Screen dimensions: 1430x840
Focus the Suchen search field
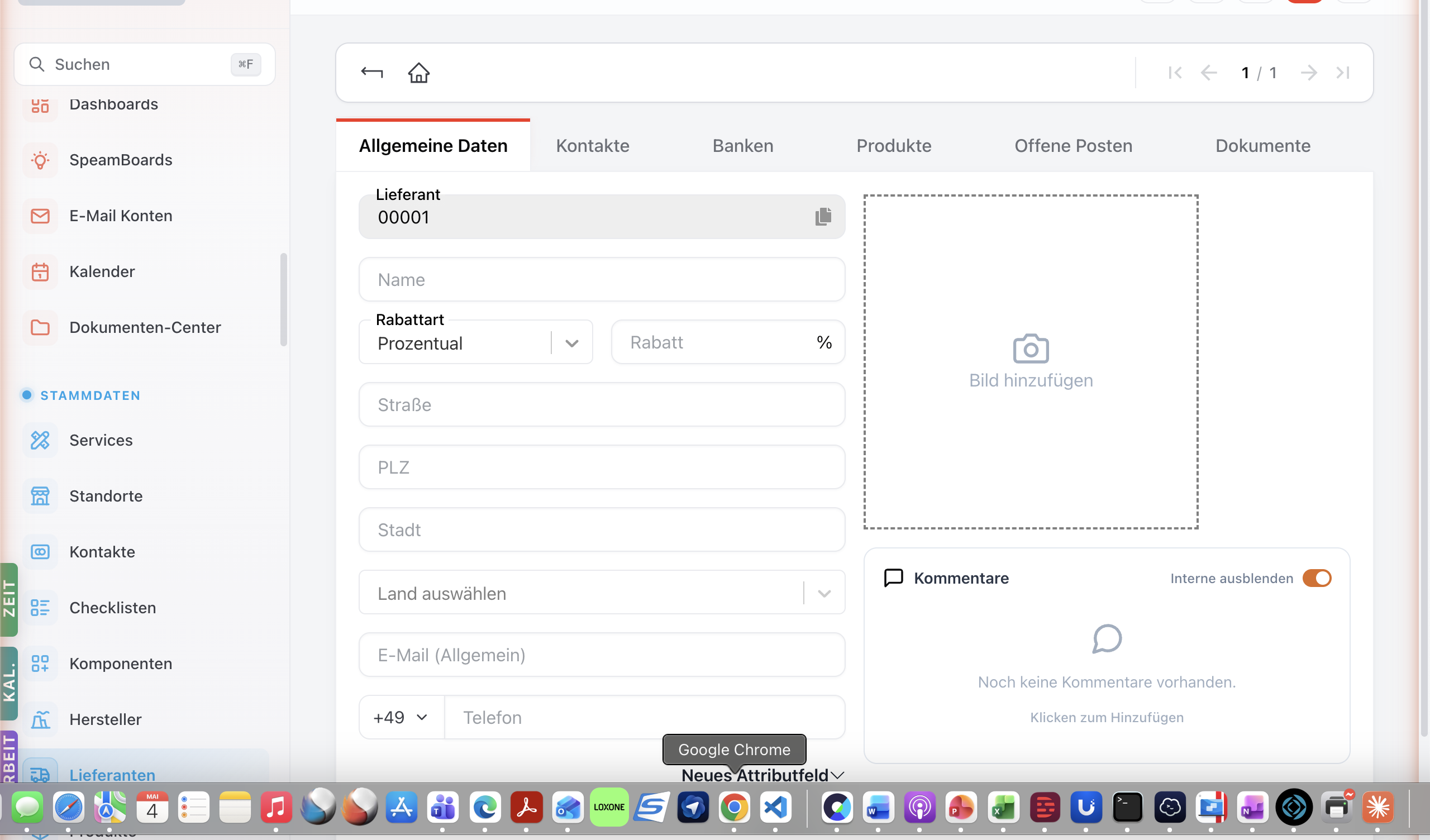pos(144,64)
